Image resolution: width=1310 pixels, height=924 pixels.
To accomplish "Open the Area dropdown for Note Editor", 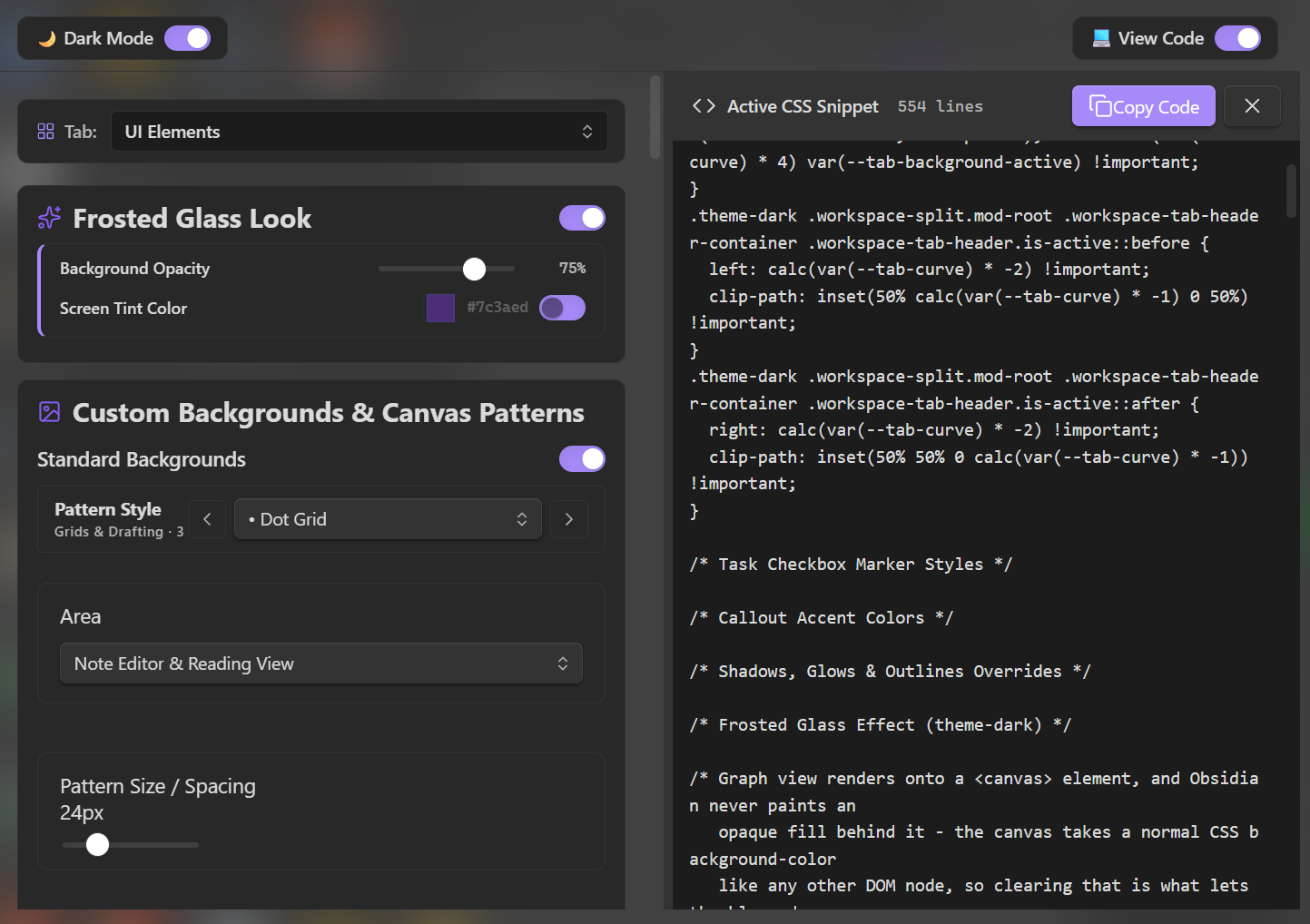I will point(321,664).
